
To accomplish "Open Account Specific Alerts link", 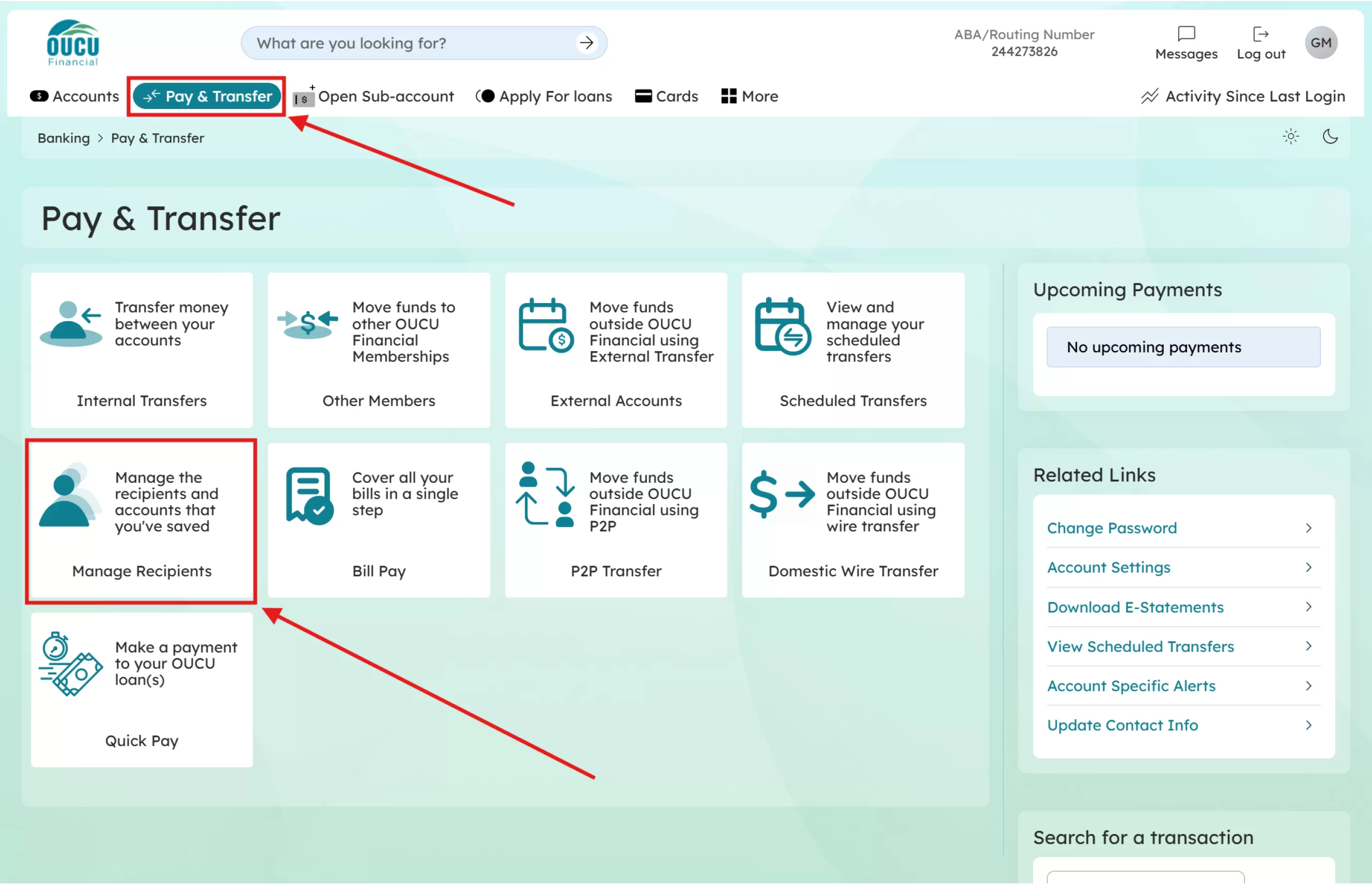I will [x=1131, y=686].
